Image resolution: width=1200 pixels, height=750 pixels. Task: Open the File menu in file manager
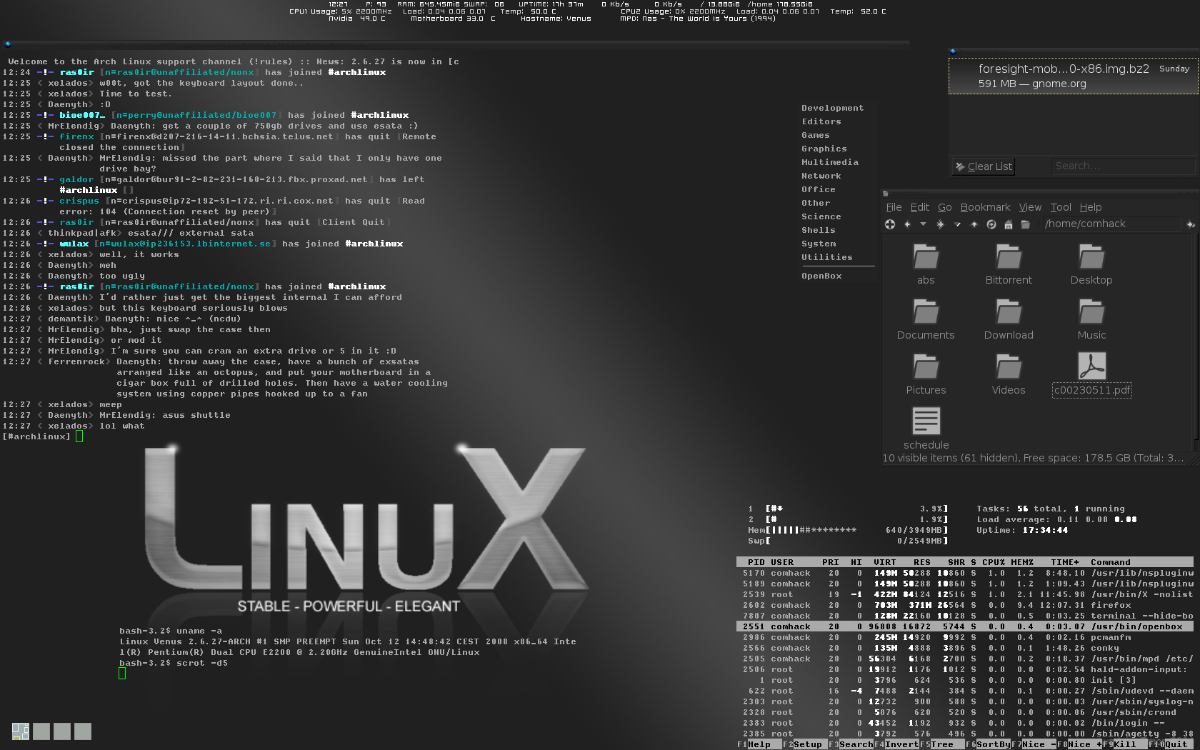[x=893, y=207]
